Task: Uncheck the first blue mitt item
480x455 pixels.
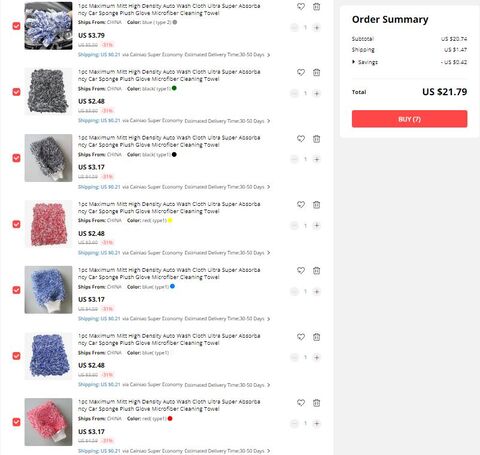Action: (x=16, y=26)
